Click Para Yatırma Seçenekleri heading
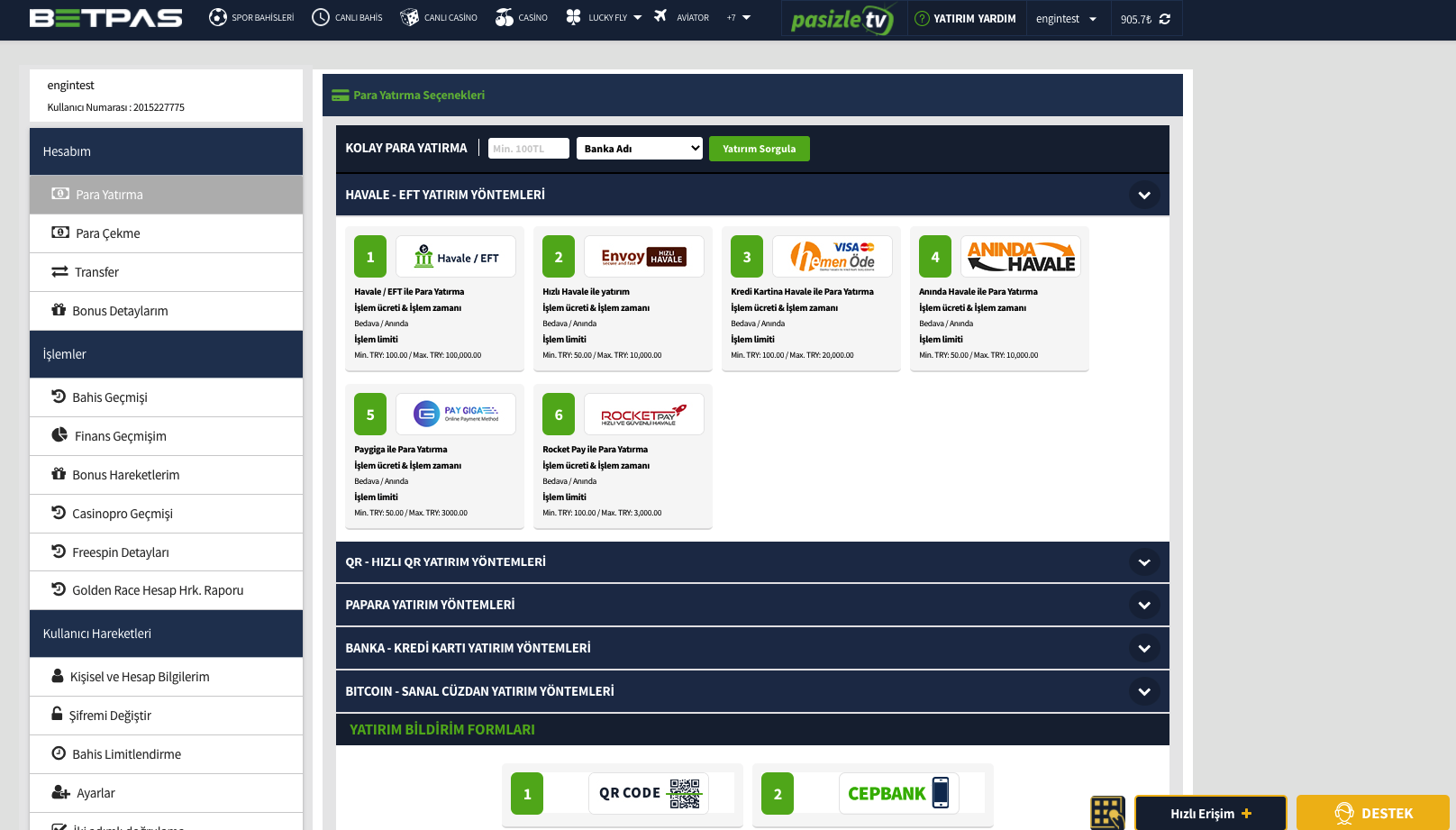 tap(419, 95)
